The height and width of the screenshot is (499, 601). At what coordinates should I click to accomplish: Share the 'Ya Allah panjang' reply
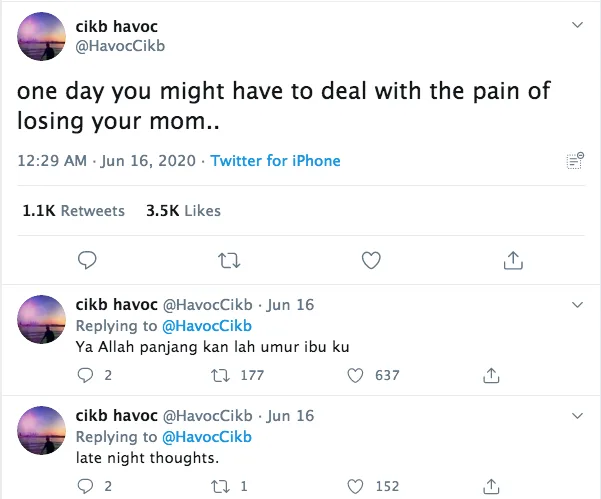point(491,375)
